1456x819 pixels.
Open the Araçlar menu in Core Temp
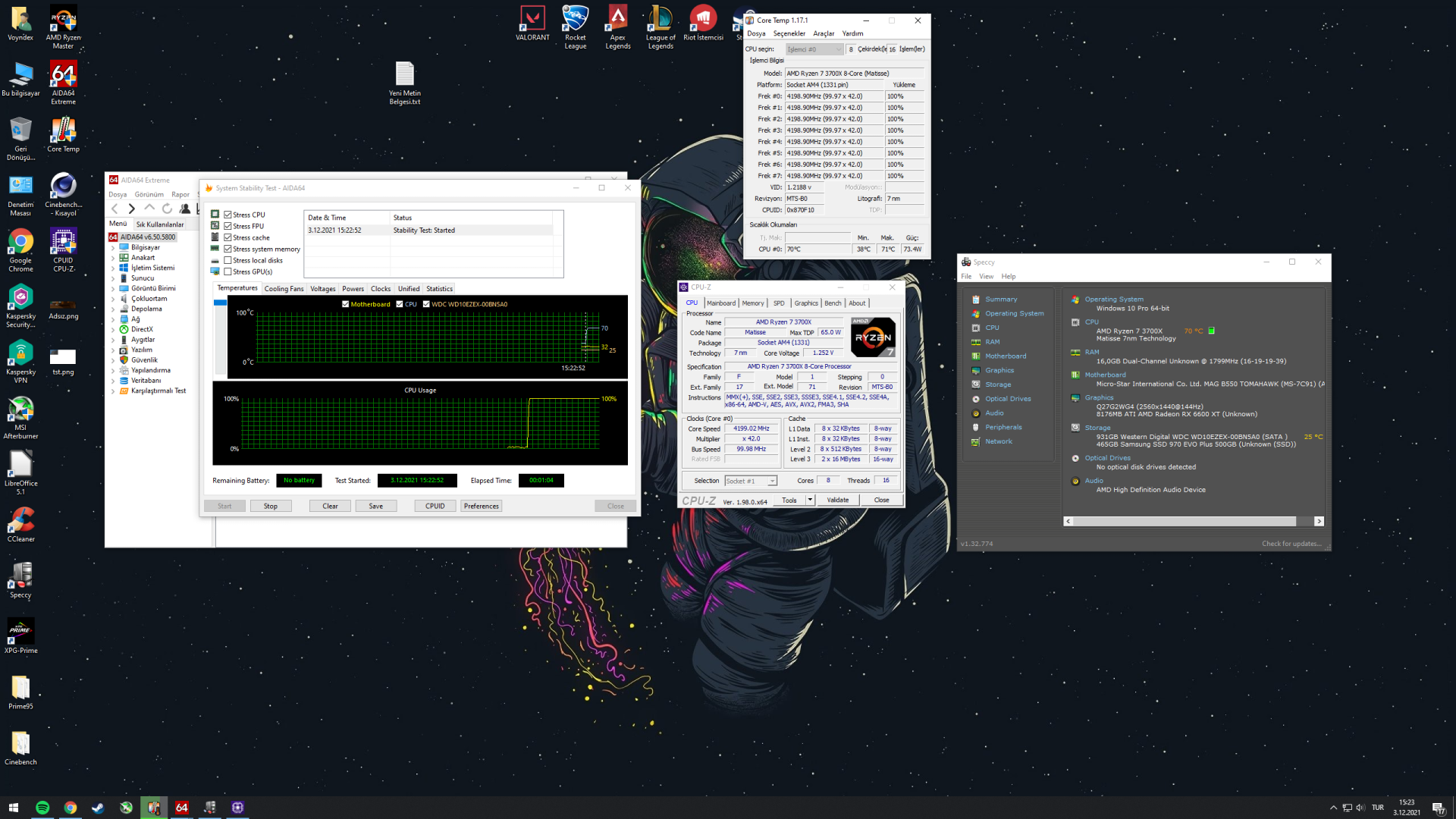(823, 33)
